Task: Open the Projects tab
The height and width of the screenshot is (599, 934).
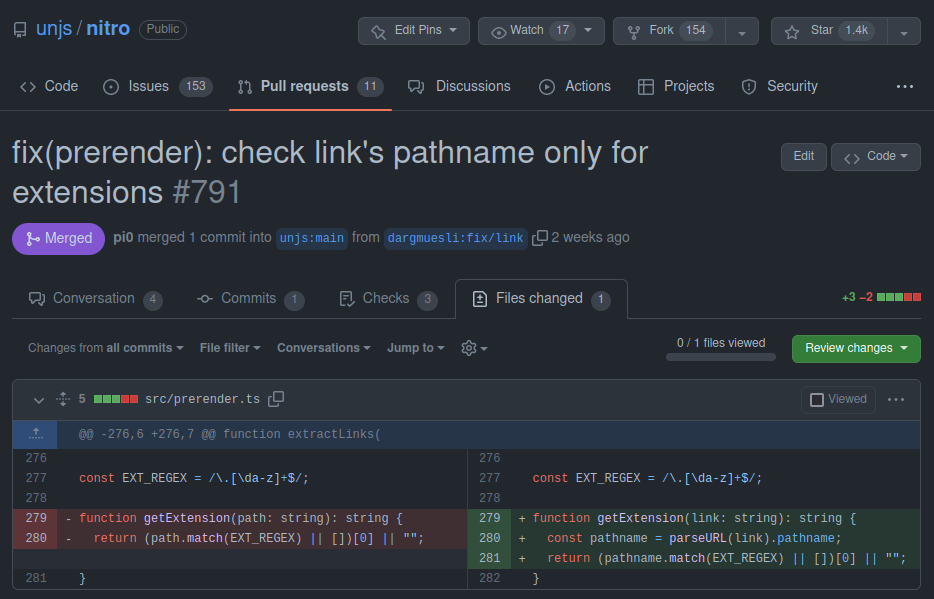Action: click(675, 86)
